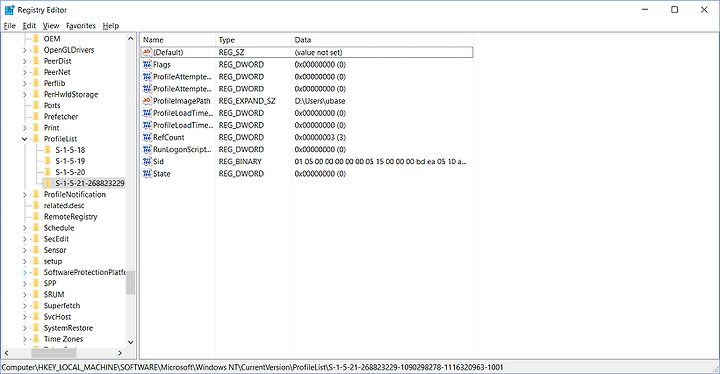Screen dimensions: 720x374
Task: Click the D:\Users\ubase data value
Action: (x=320, y=101)
